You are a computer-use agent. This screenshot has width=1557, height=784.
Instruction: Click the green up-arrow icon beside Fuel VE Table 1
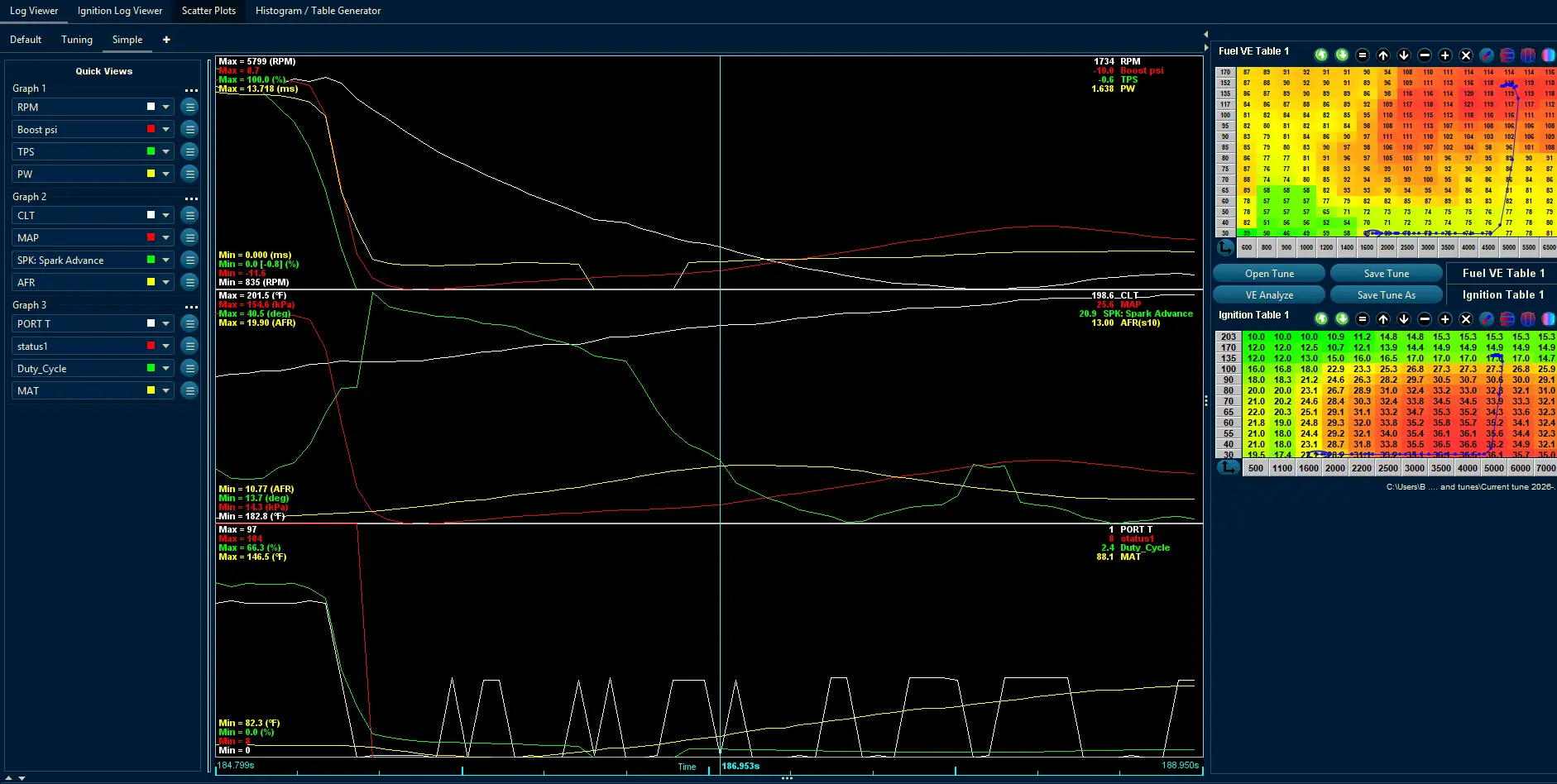tap(1321, 55)
